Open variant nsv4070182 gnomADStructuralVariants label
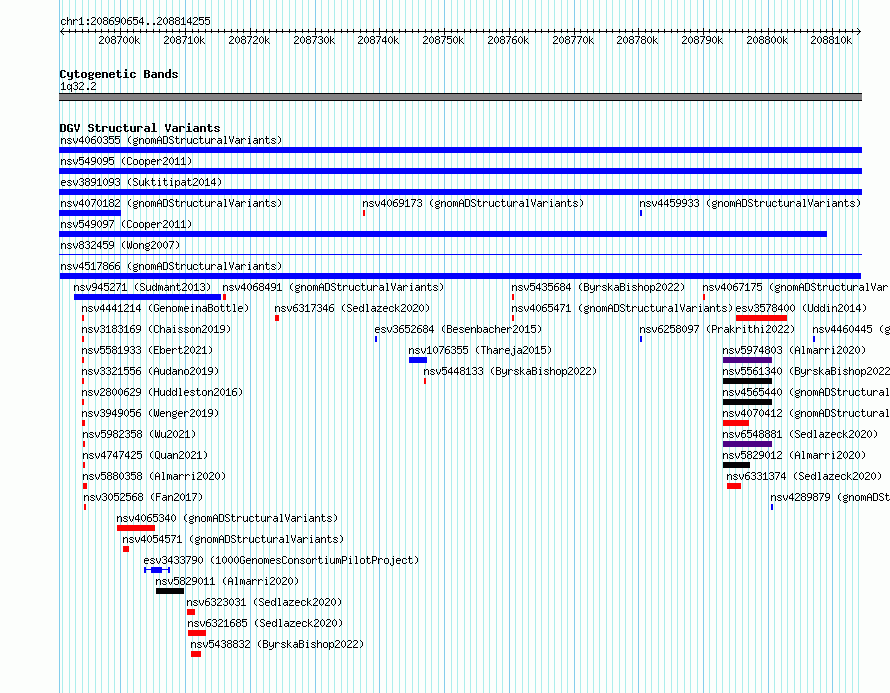This screenshot has height=693, width=890. tap(171, 203)
